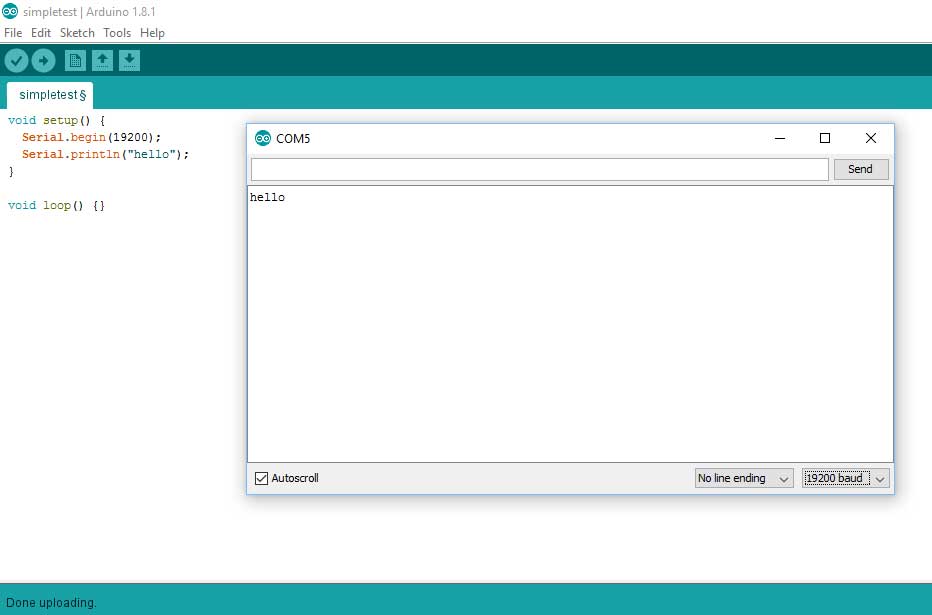Click the Upload arrow icon

point(43,60)
